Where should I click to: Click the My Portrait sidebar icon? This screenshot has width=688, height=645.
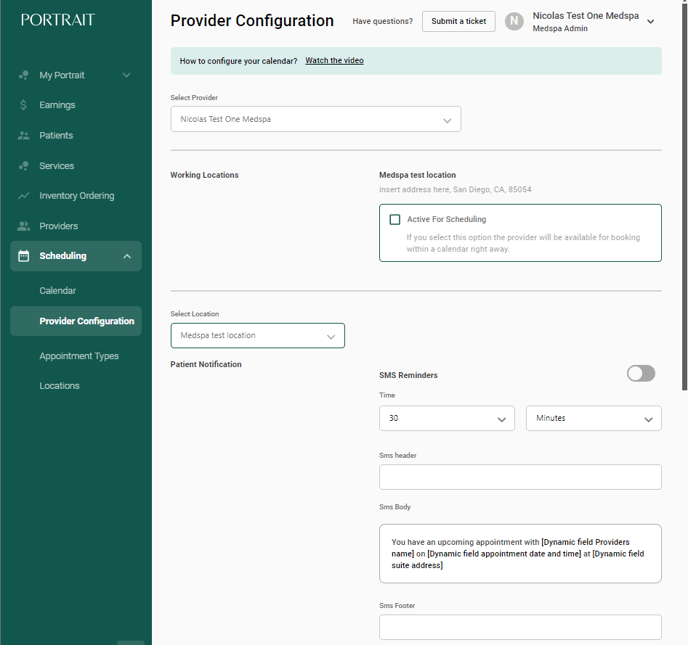[24, 75]
